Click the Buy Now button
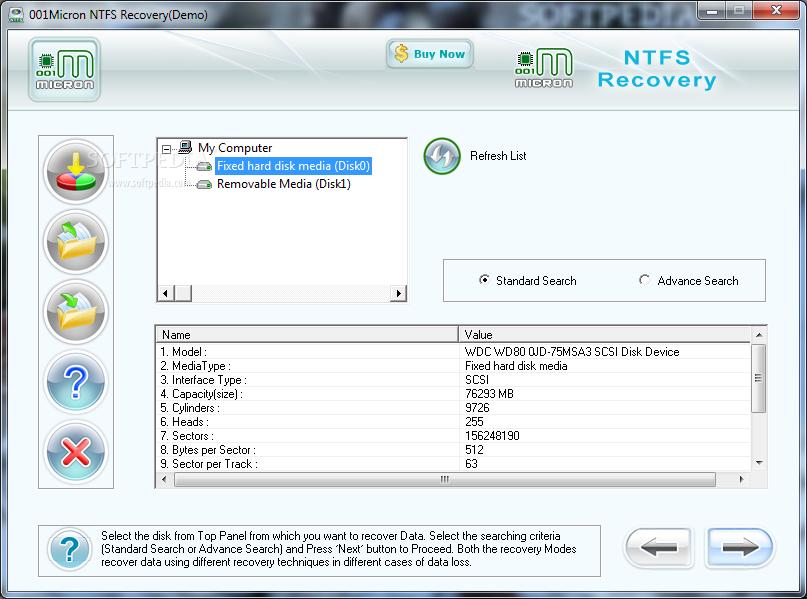807x599 pixels. (430, 54)
